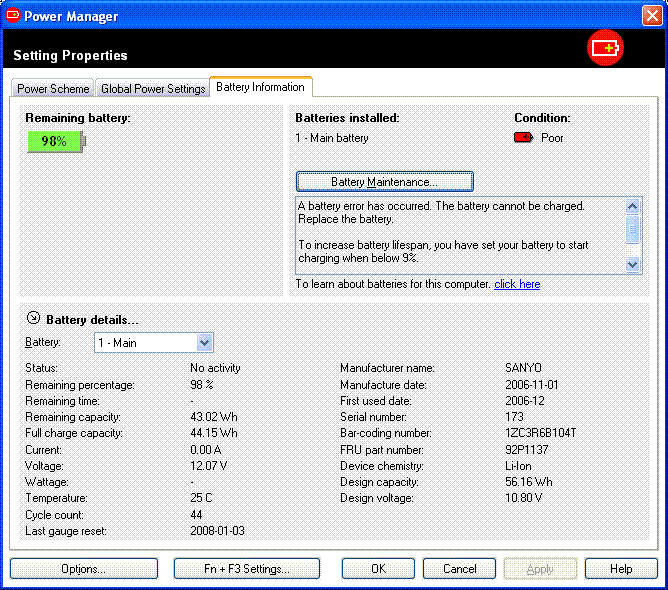Screen dimensions: 668x590
Task: Click device chemistry 'Li-Ion'
Action: (518, 466)
